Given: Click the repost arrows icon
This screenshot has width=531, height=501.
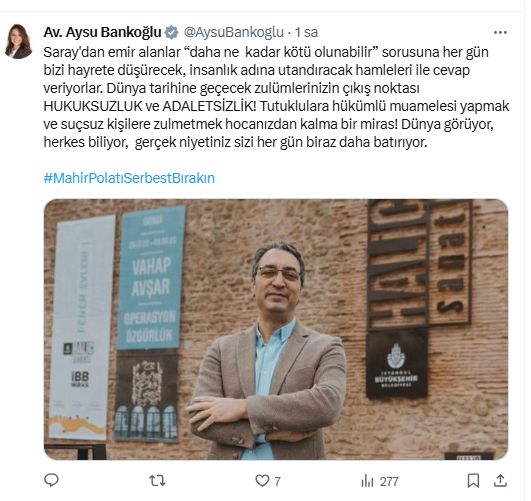Looking at the screenshot, I should click(157, 480).
